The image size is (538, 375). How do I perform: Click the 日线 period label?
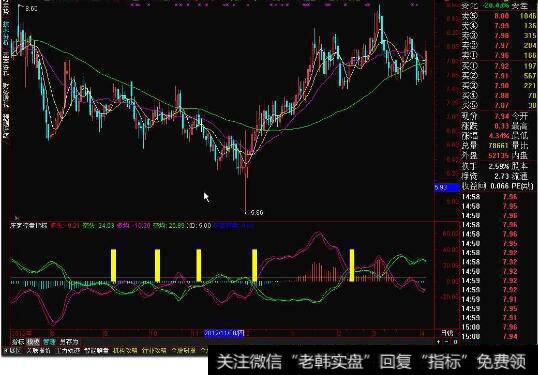pyautogui.click(x=447, y=333)
